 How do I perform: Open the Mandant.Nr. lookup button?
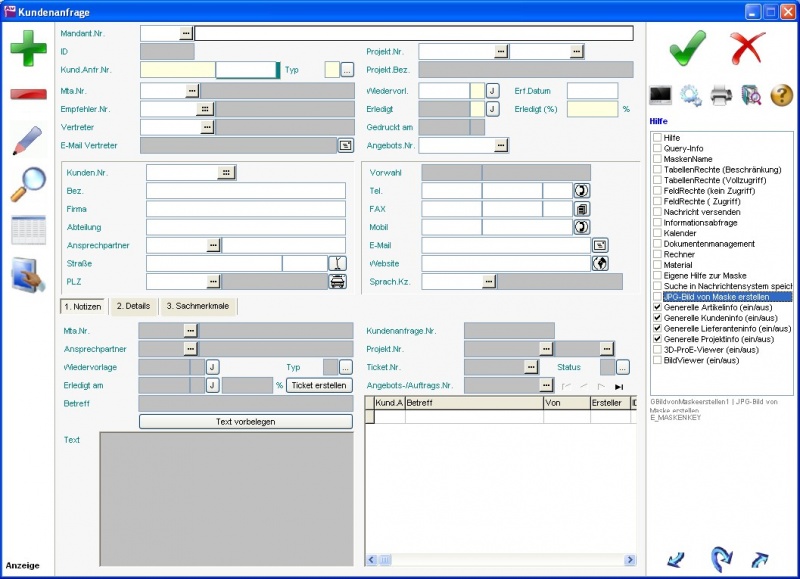pyautogui.click(x=185, y=33)
